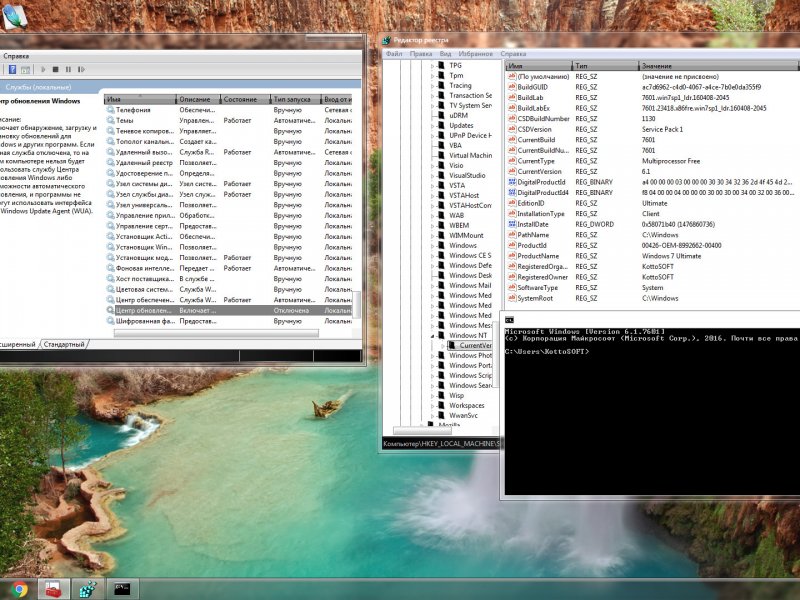The width and height of the screenshot is (800, 600).
Task: Open the Справка menu in Services window
Action: [16, 56]
